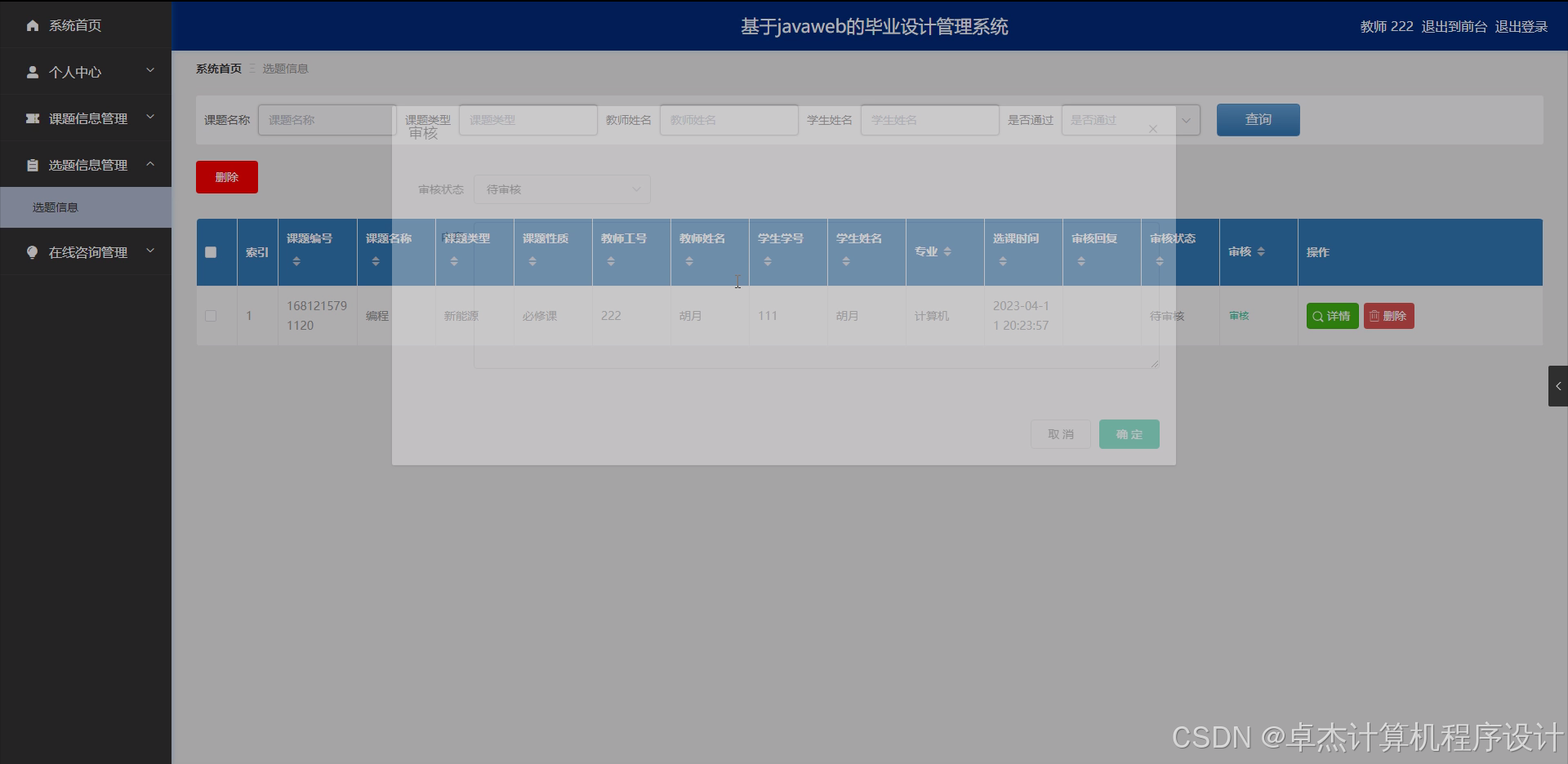Image resolution: width=1568 pixels, height=764 pixels.
Task: Click the trash icon on the row 删除 button
Action: coord(1374,316)
